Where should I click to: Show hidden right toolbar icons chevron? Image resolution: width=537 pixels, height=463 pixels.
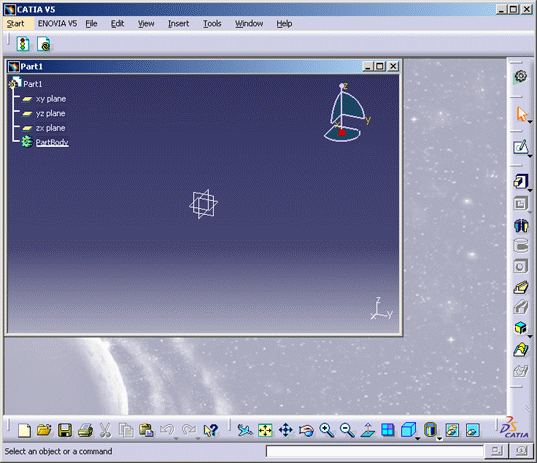click(529, 408)
